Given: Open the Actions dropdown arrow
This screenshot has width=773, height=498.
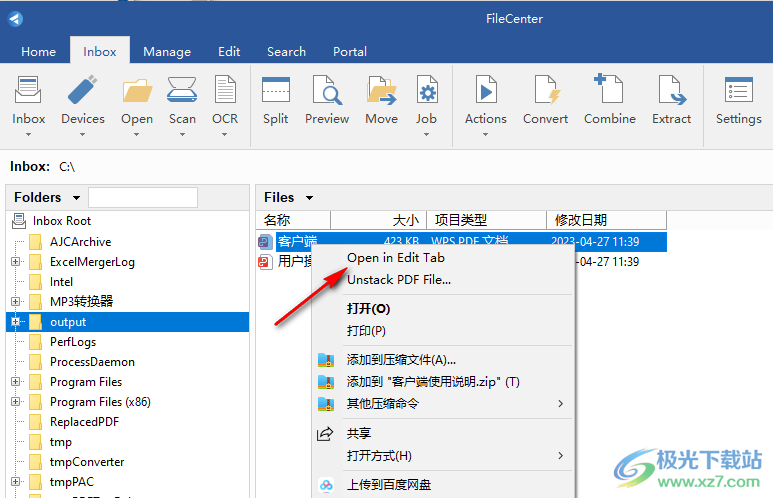Looking at the screenshot, I should [x=486, y=134].
